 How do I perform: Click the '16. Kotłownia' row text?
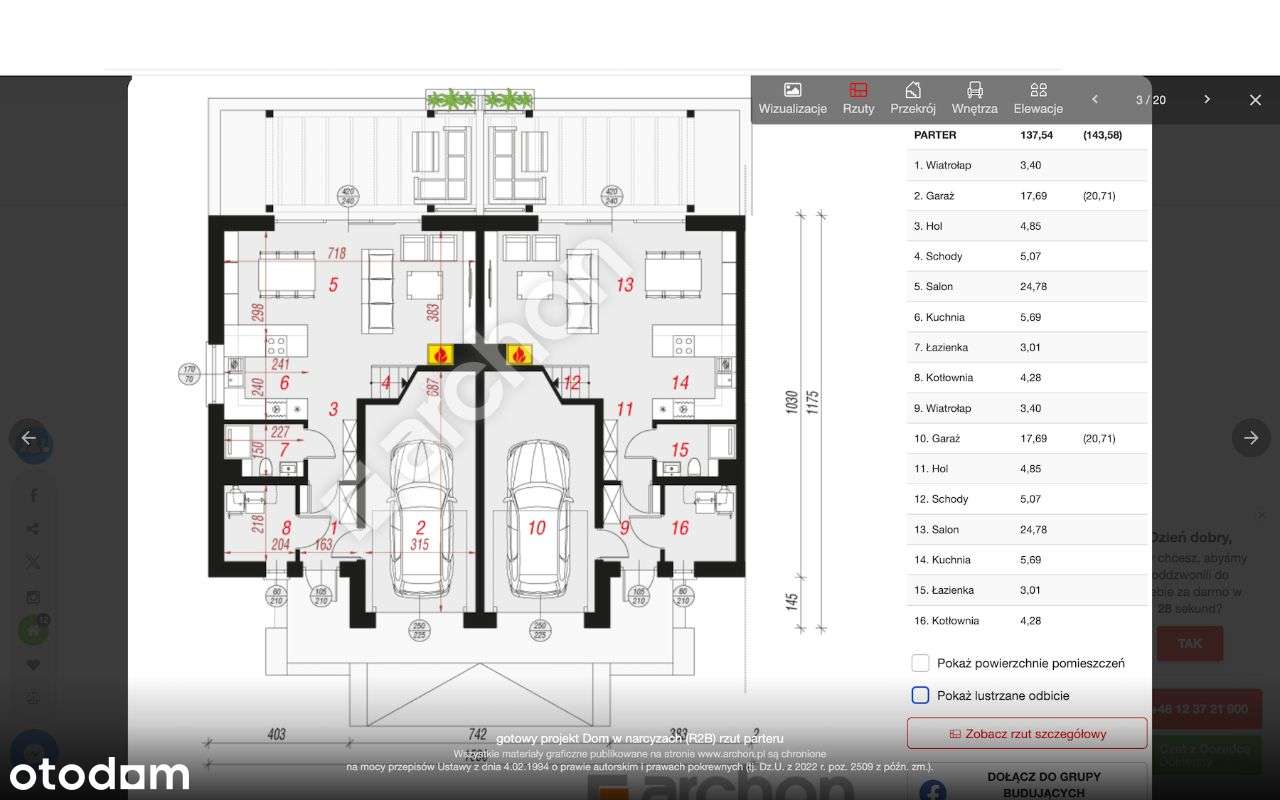(946, 620)
